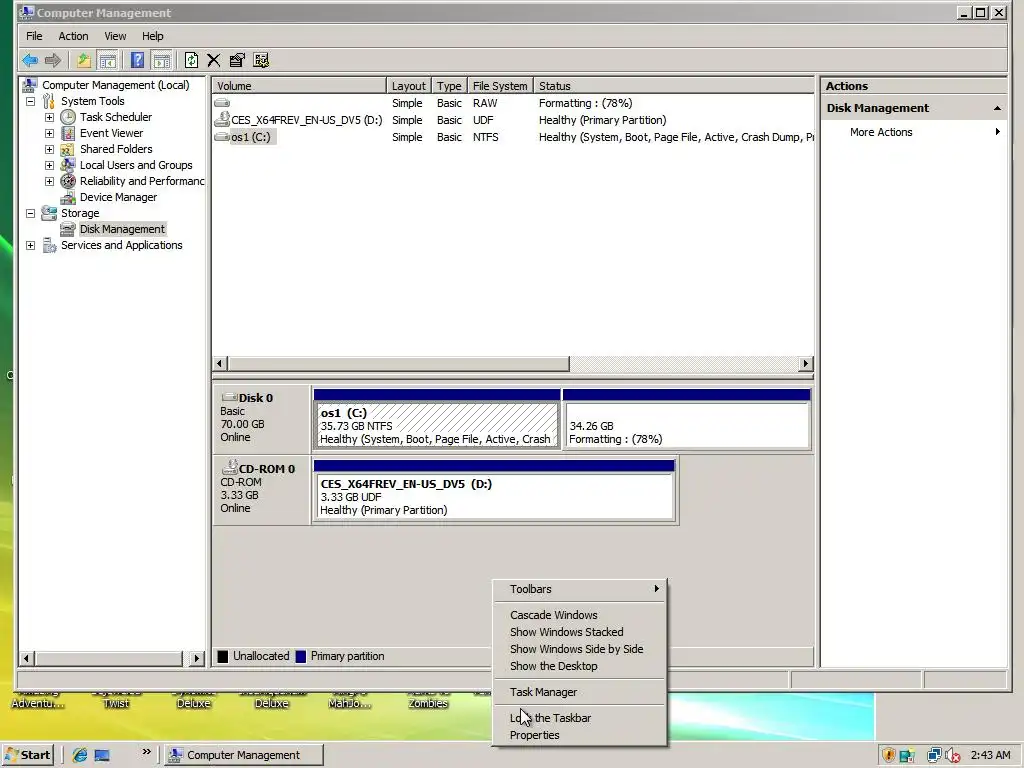
Task: Toggle Show/Hide Console Tree toolbar icon
Action: point(108,61)
